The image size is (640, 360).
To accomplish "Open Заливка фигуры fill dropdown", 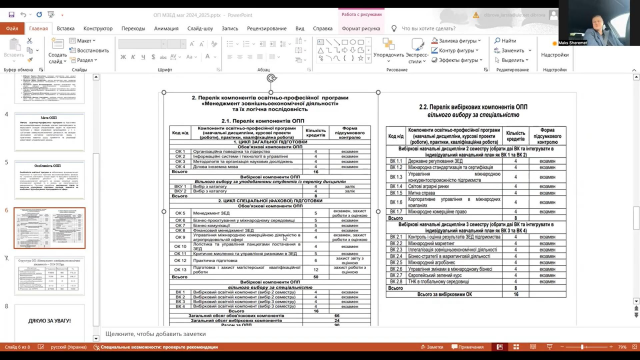I will [457, 40].
